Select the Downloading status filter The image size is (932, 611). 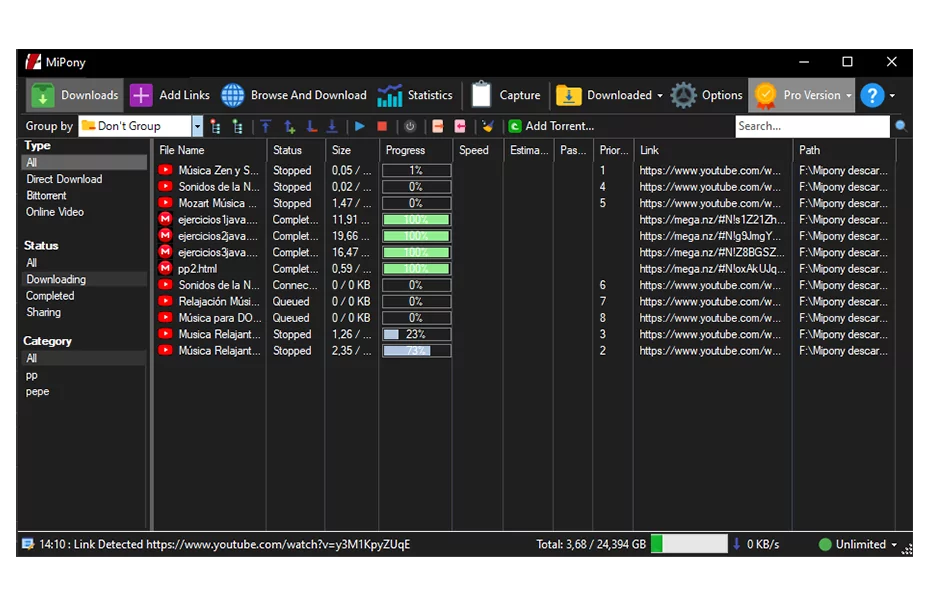point(55,279)
